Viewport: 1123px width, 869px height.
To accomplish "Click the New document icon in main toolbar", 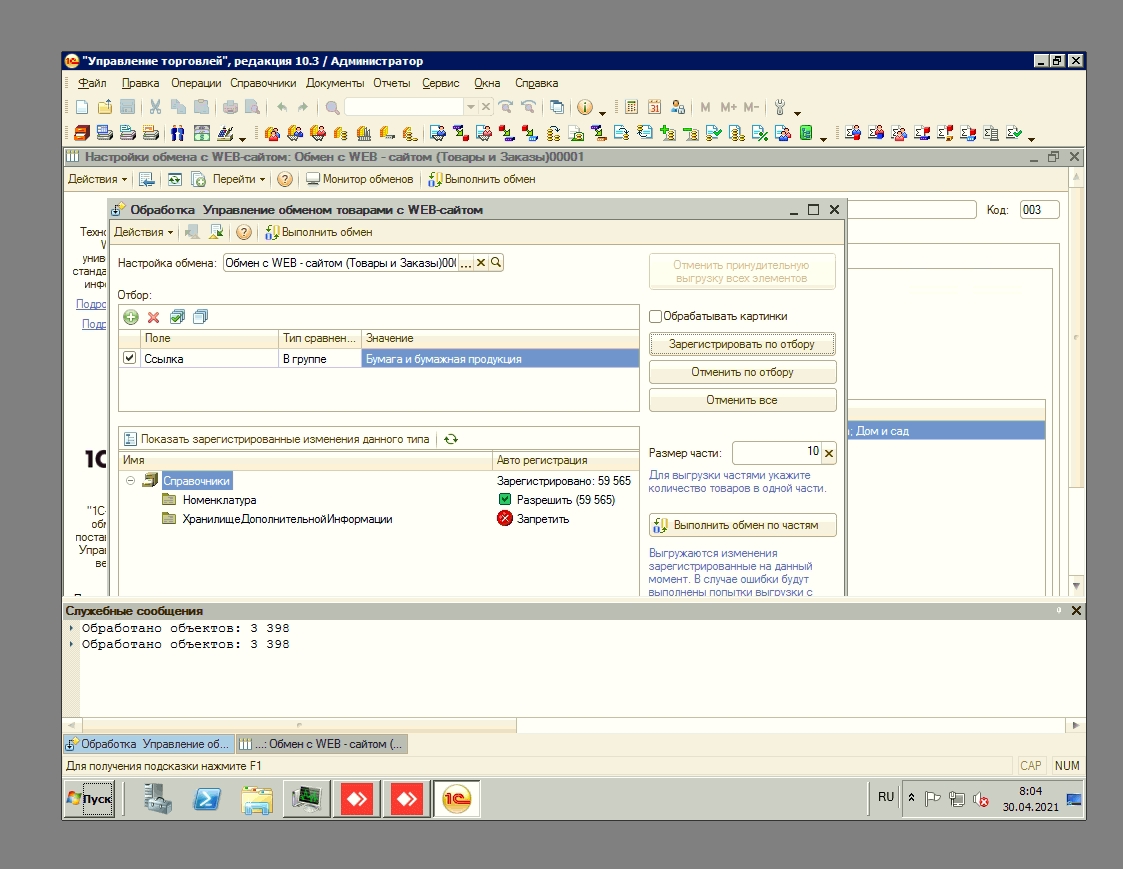I will point(82,107).
